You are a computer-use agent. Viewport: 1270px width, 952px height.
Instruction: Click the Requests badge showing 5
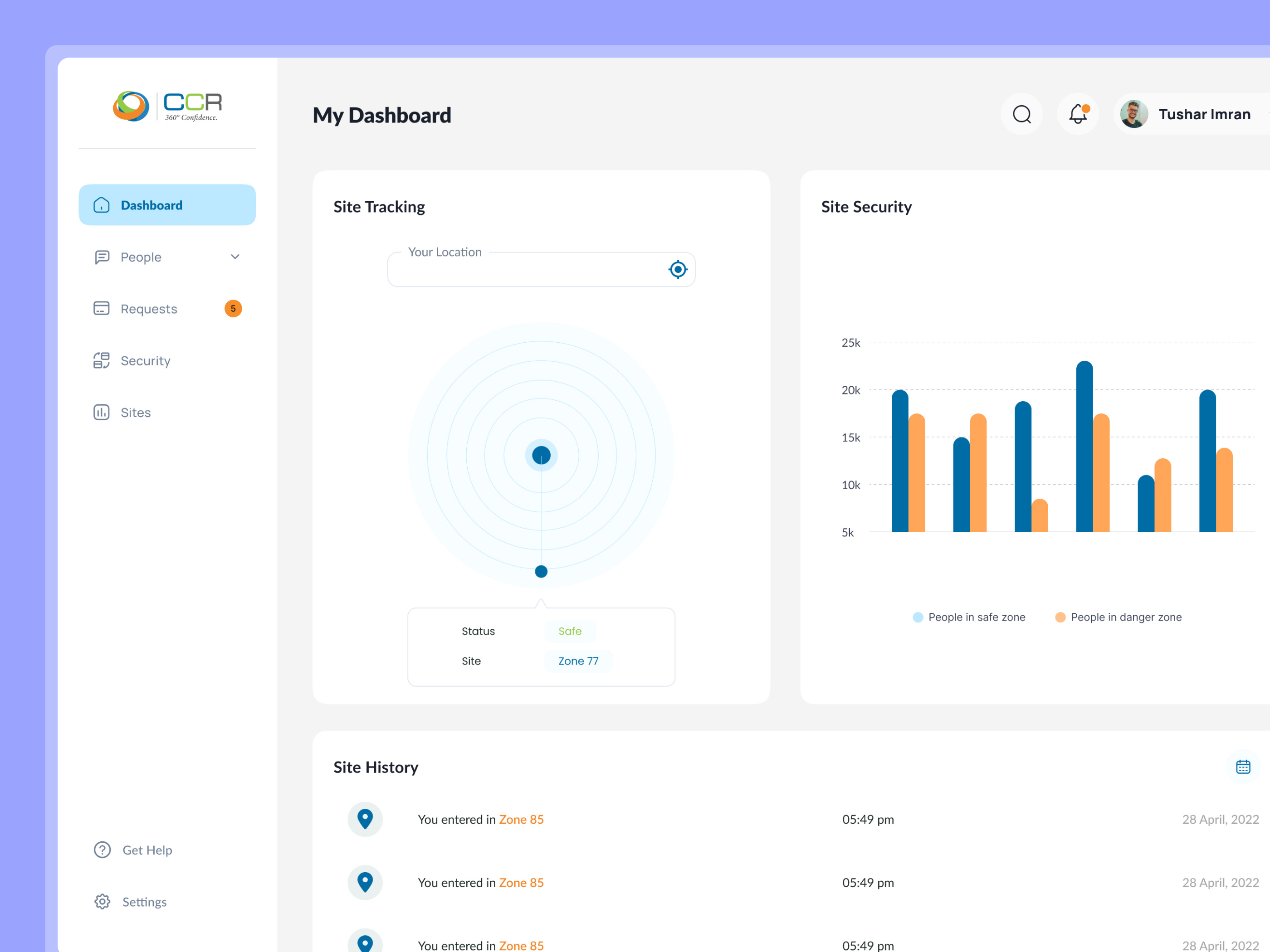[x=233, y=309]
